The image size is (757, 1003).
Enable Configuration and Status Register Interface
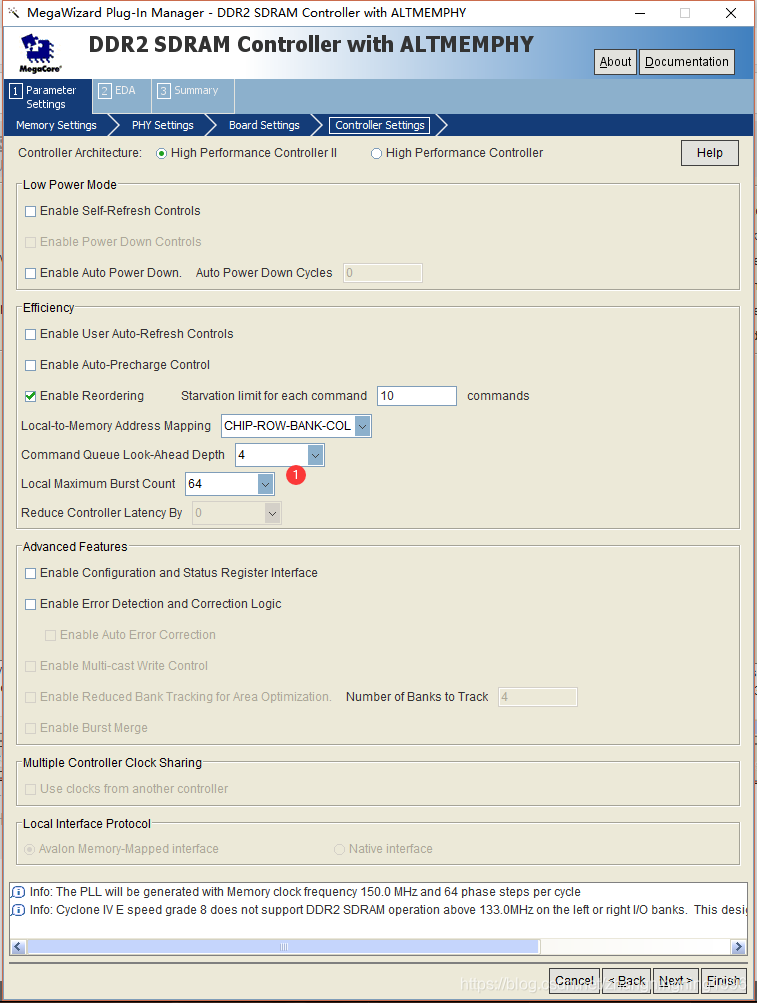point(30,573)
